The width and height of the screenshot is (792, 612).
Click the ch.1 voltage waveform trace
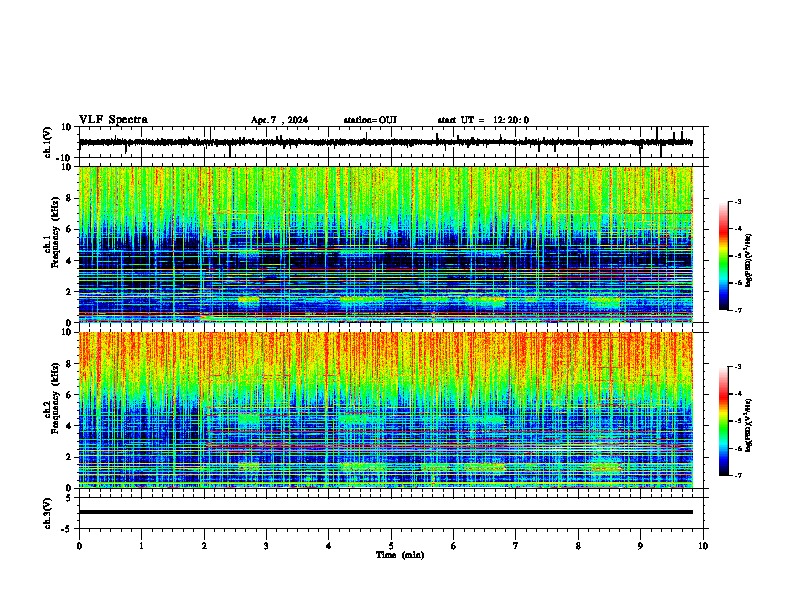click(x=385, y=143)
